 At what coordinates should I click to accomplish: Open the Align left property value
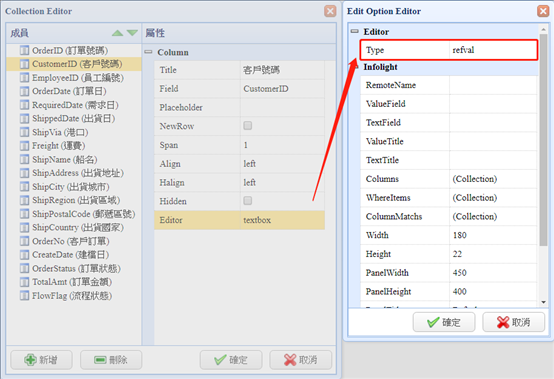click(282, 164)
